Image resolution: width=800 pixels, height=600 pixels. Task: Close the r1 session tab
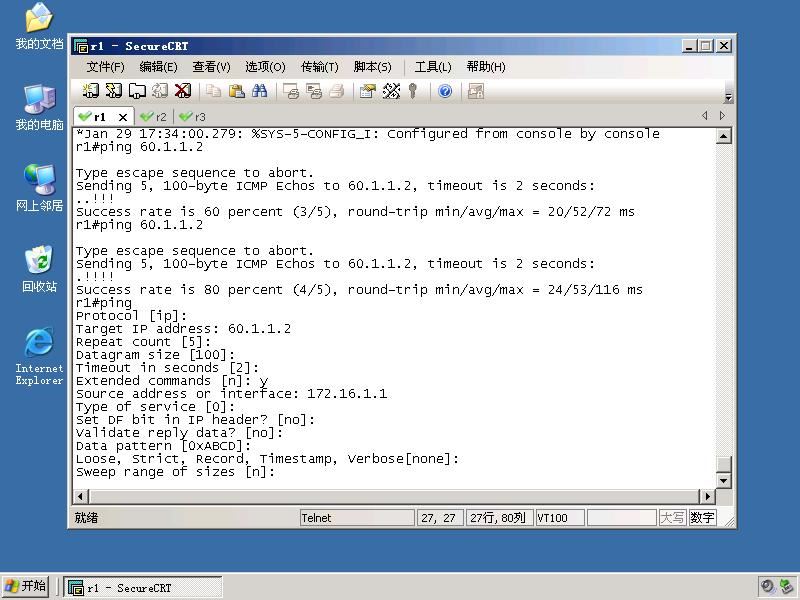122,117
